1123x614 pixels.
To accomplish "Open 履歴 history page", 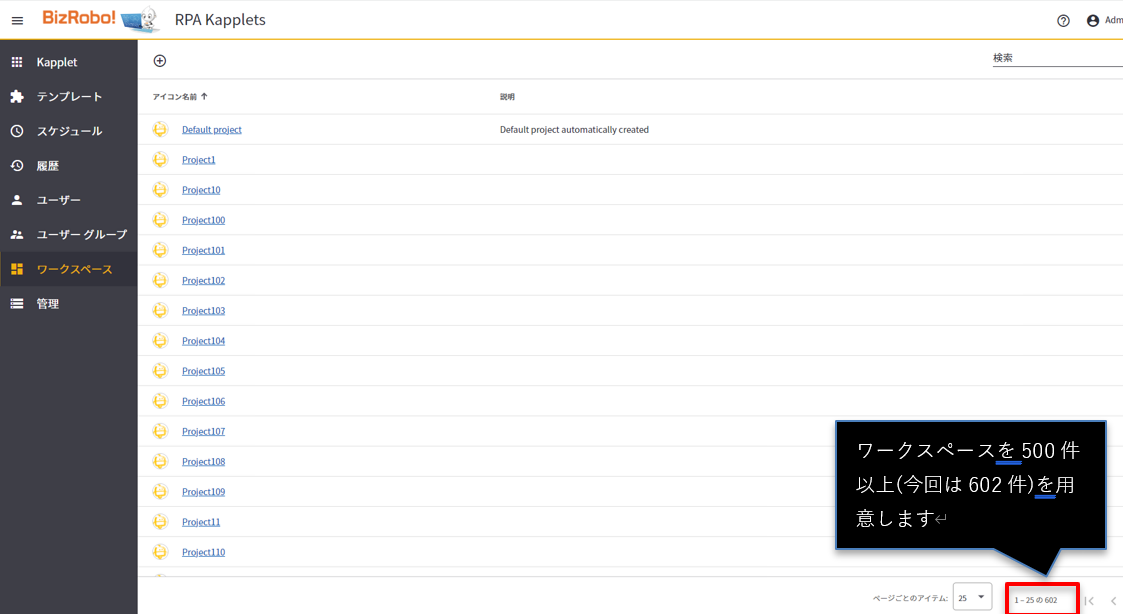I will click(x=48, y=166).
